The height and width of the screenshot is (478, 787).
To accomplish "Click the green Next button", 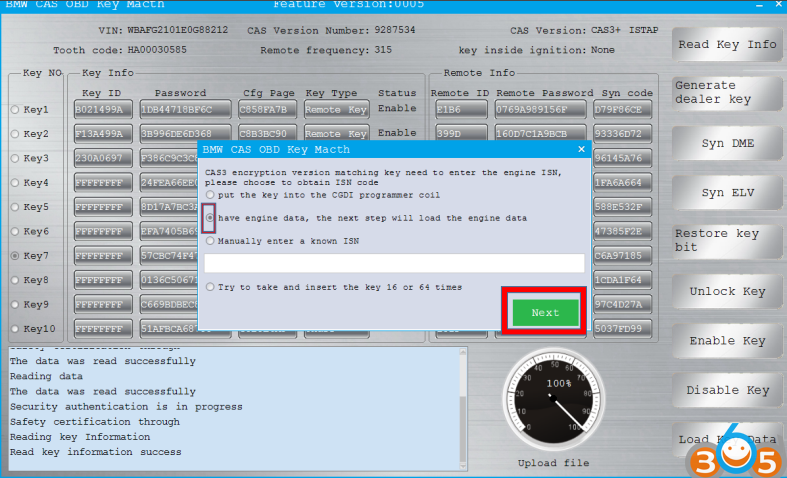I will pyautogui.click(x=545, y=313).
